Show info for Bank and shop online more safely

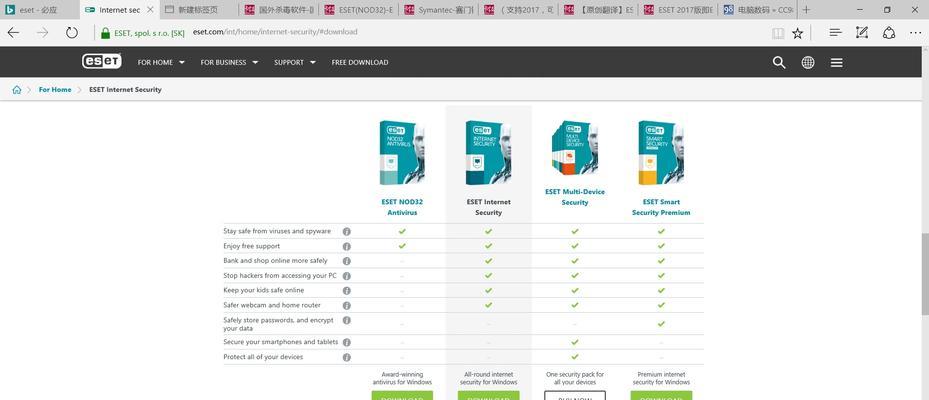click(347, 261)
